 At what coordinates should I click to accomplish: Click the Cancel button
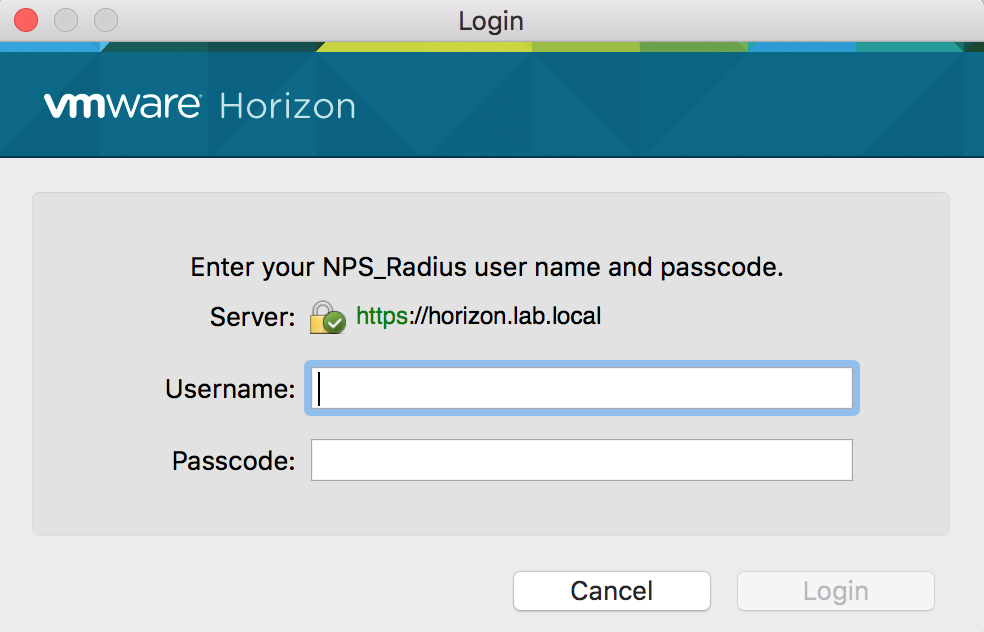click(612, 591)
